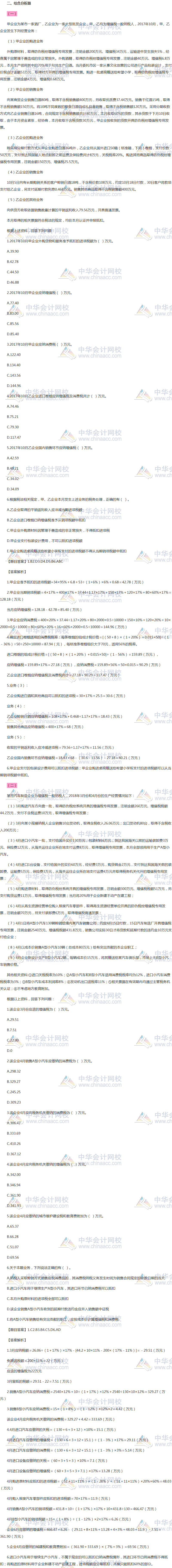Screen dimensions: 172x1568
Task: Select answer option A.306.47
Action: click(x=14, y=1123)
